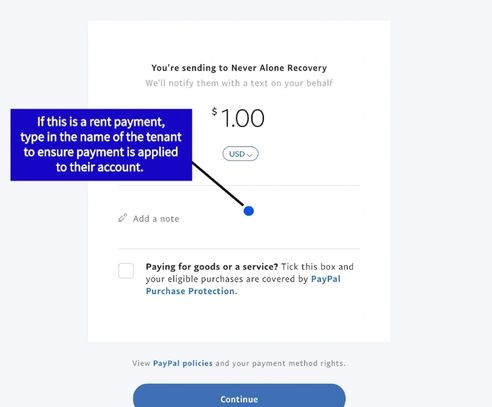Click the 1.00 payment amount
The image size is (492, 407).
click(x=242, y=119)
